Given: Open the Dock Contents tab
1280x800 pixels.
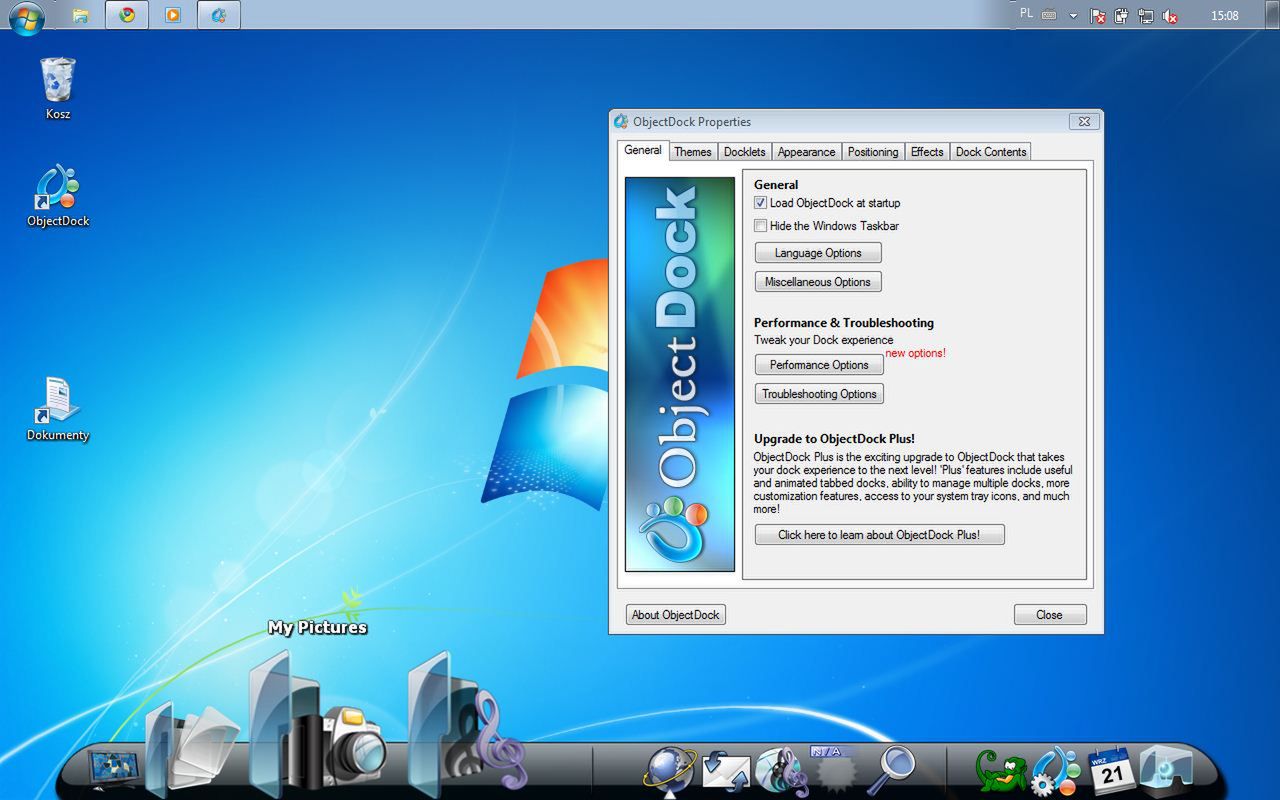Looking at the screenshot, I should click(990, 151).
